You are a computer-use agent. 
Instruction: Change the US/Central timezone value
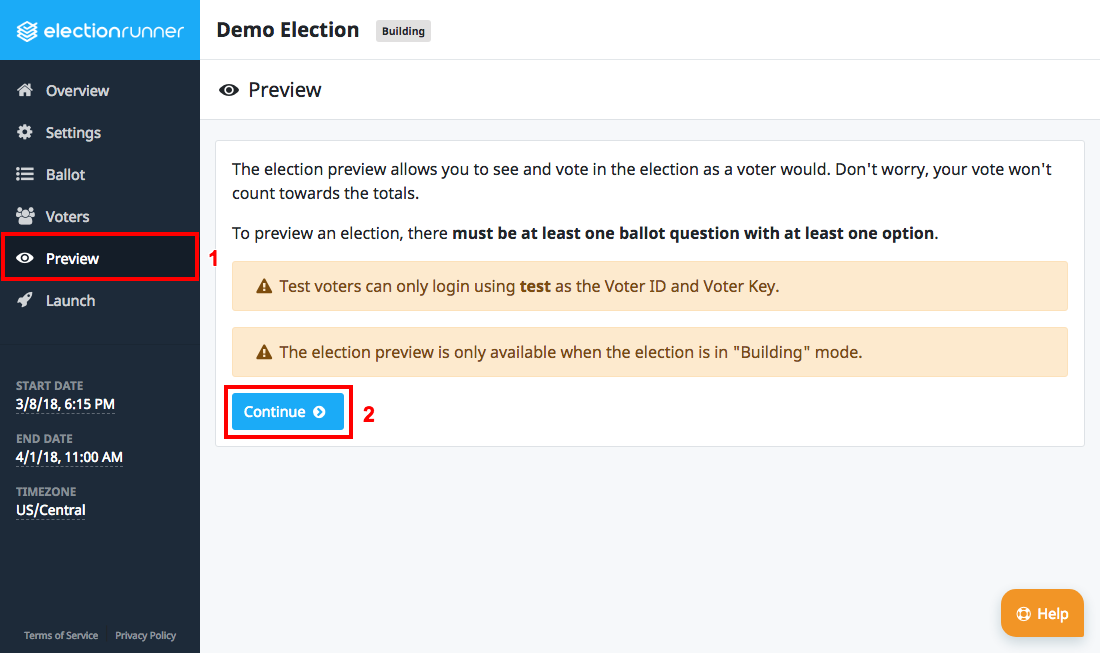click(x=51, y=511)
